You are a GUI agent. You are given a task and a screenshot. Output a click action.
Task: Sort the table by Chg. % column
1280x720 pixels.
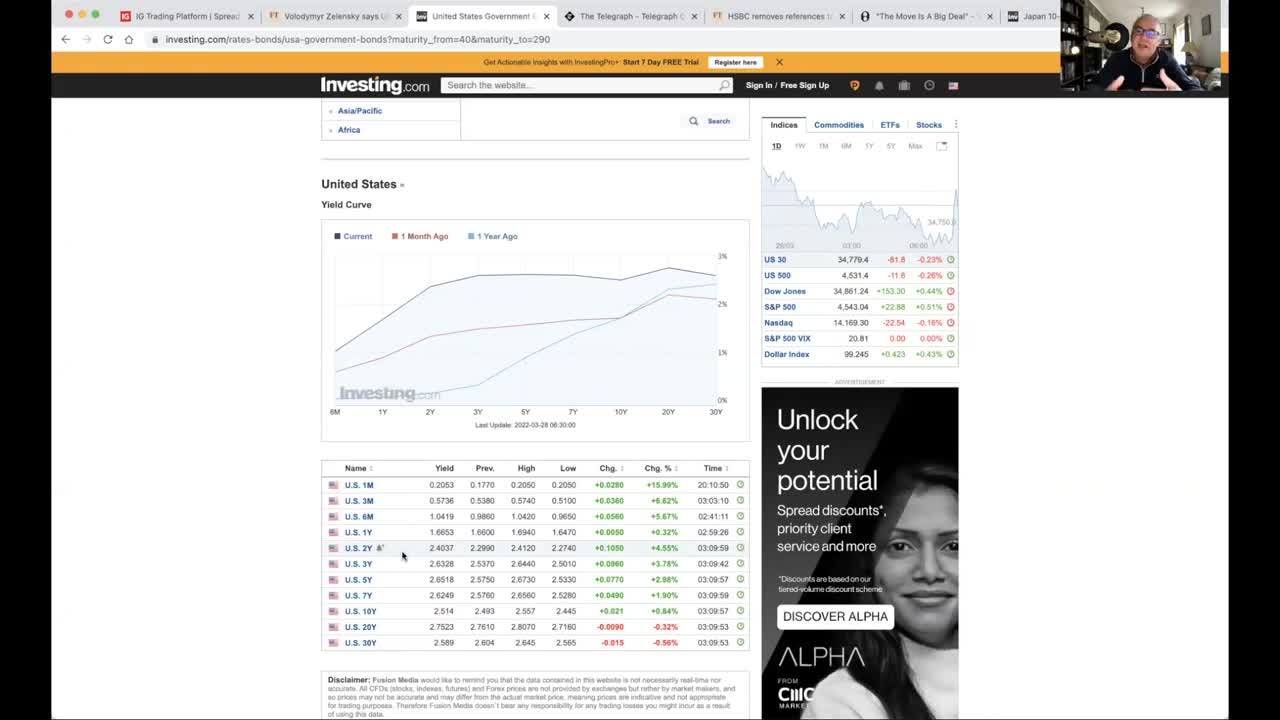(x=661, y=468)
